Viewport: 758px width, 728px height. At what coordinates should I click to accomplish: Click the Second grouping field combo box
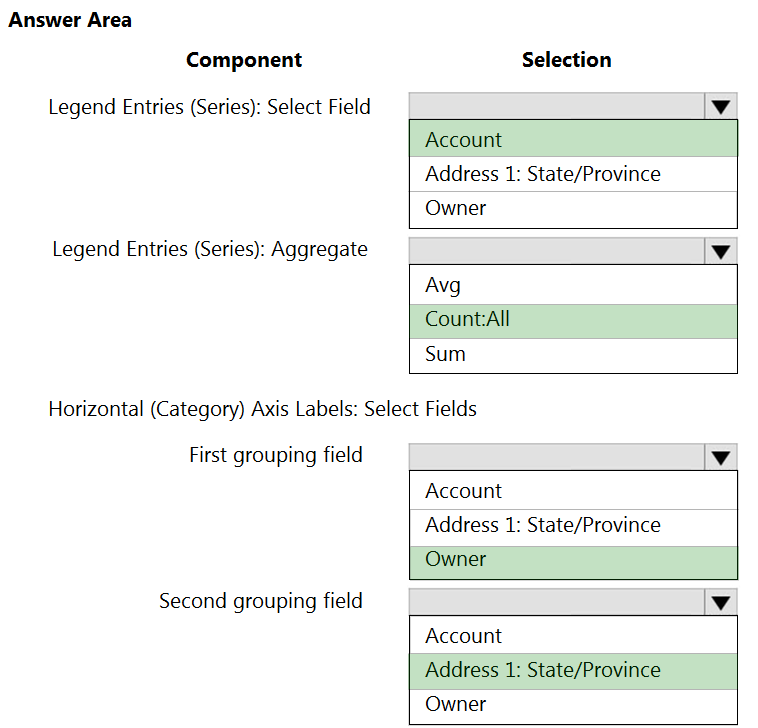tap(556, 602)
